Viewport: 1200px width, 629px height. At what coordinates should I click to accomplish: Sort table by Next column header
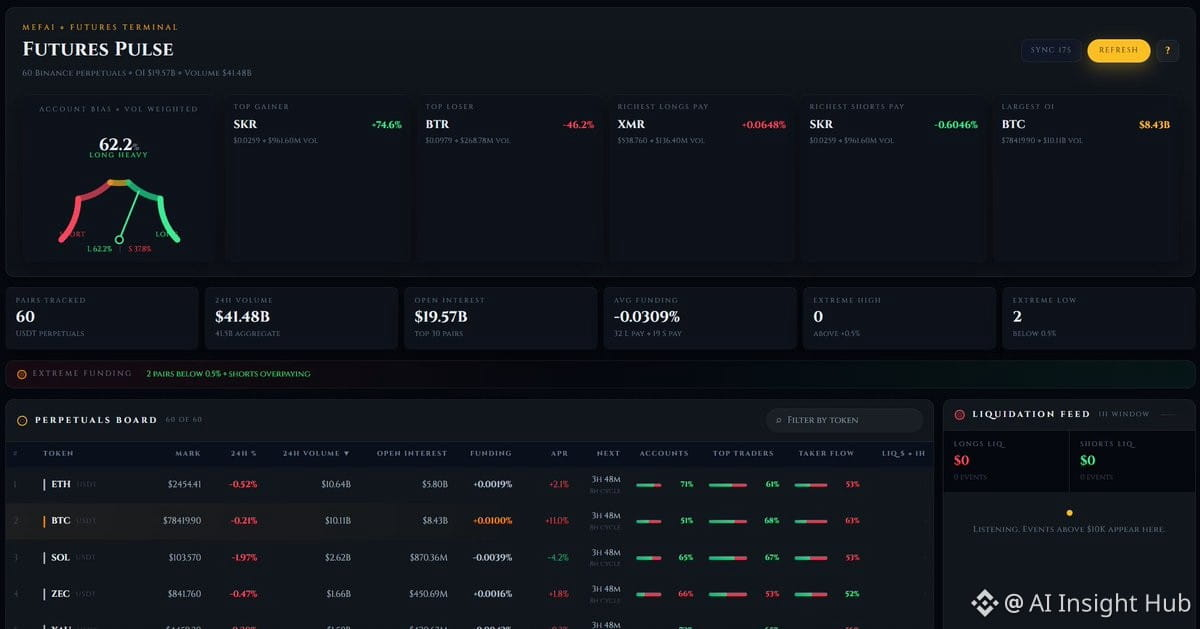(x=608, y=453)
